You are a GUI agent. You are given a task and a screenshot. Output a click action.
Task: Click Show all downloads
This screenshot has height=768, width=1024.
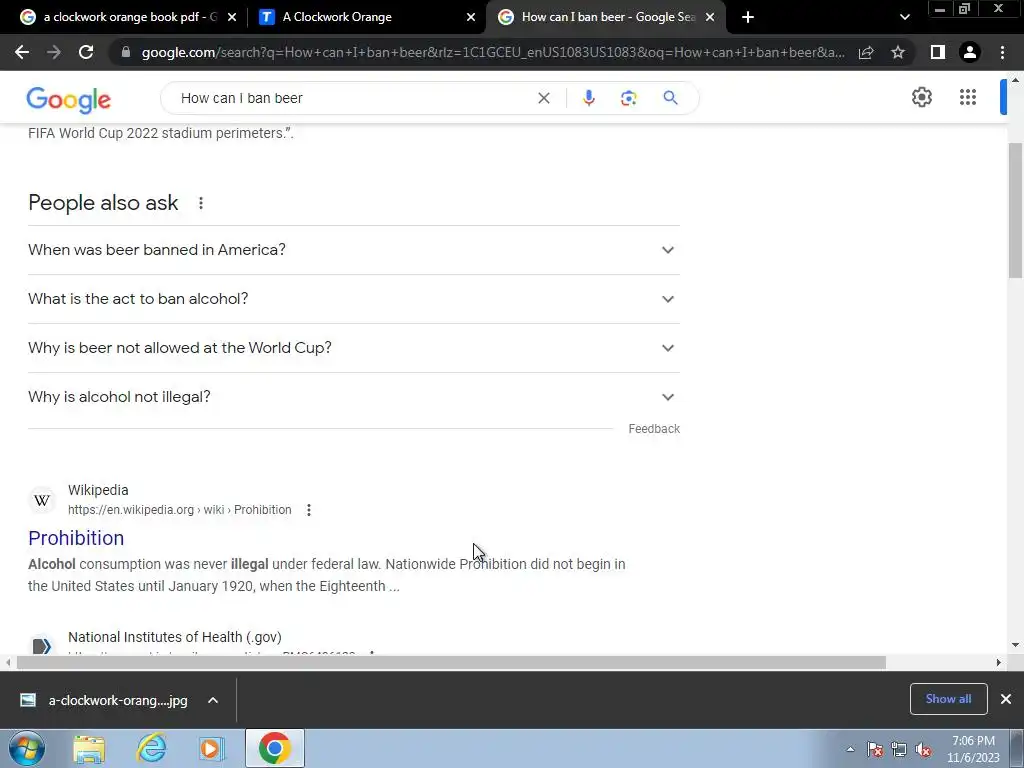click(948, 699)
